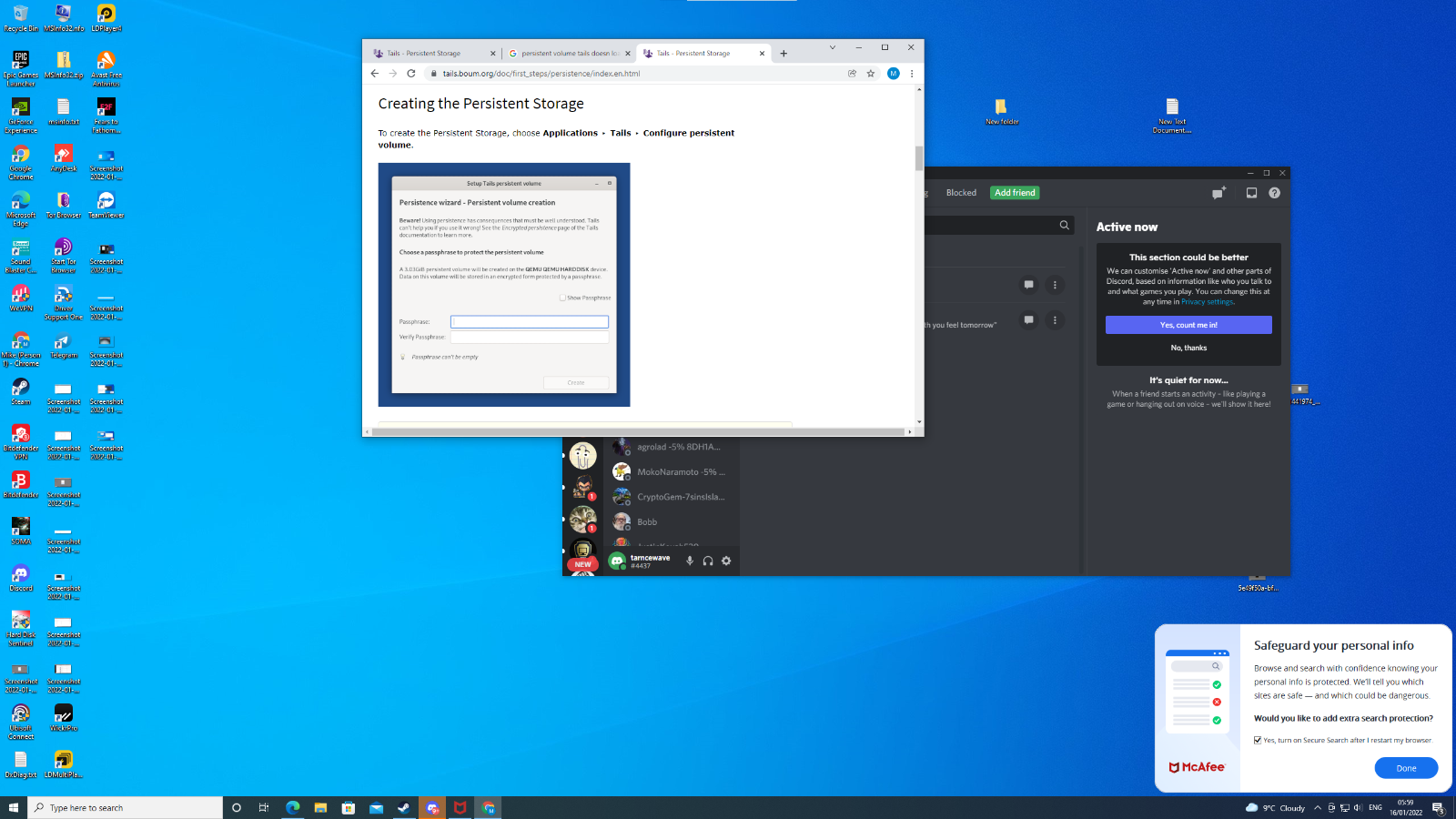The height and width of the screenshot is (819, 1456).
Task: Open more options for first Discord friend
Action: coord(1055,285)
